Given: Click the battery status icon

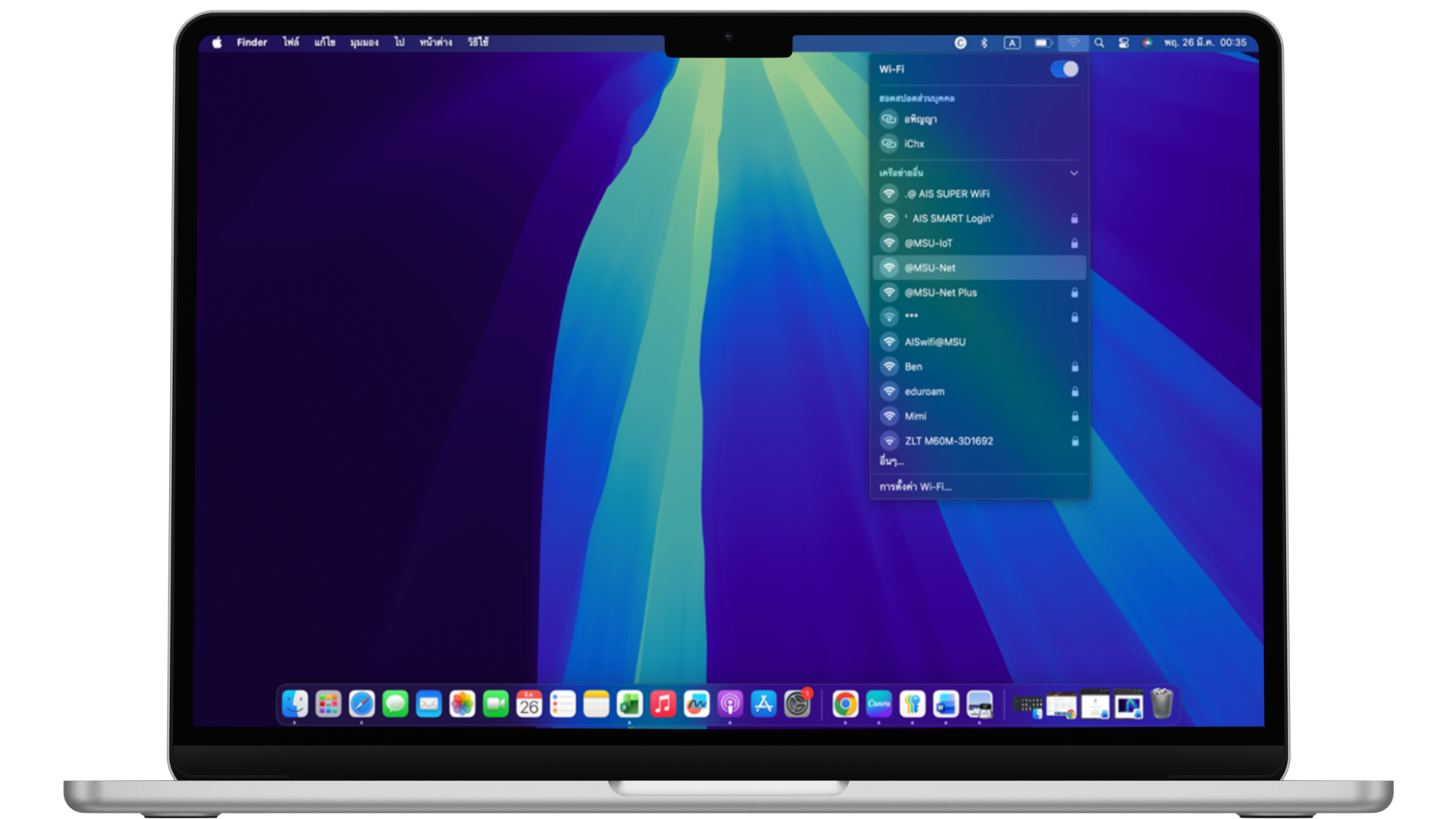Looking at the screenshot, I should 1043,42.
